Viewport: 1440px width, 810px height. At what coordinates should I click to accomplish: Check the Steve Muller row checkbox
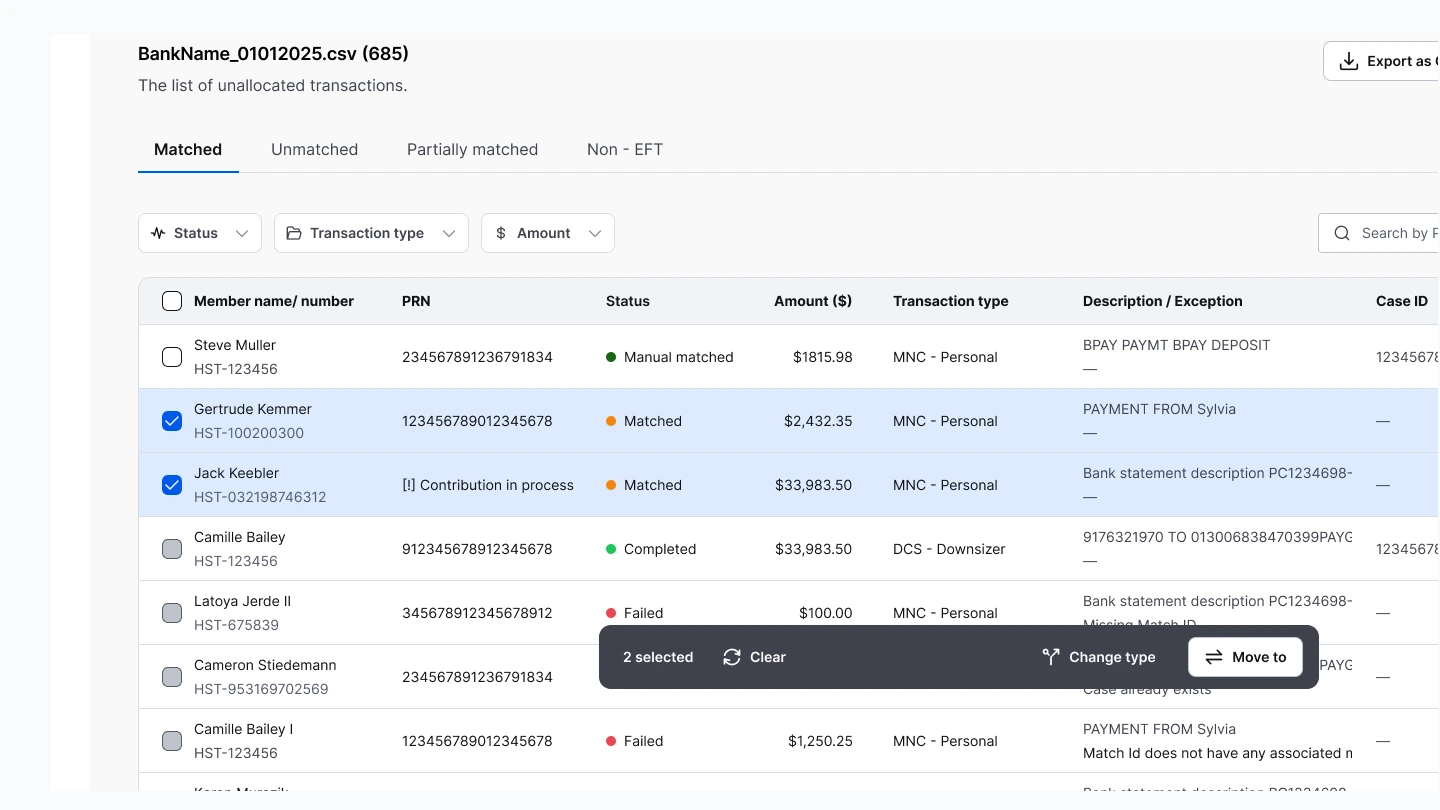(x=172, y=357)
